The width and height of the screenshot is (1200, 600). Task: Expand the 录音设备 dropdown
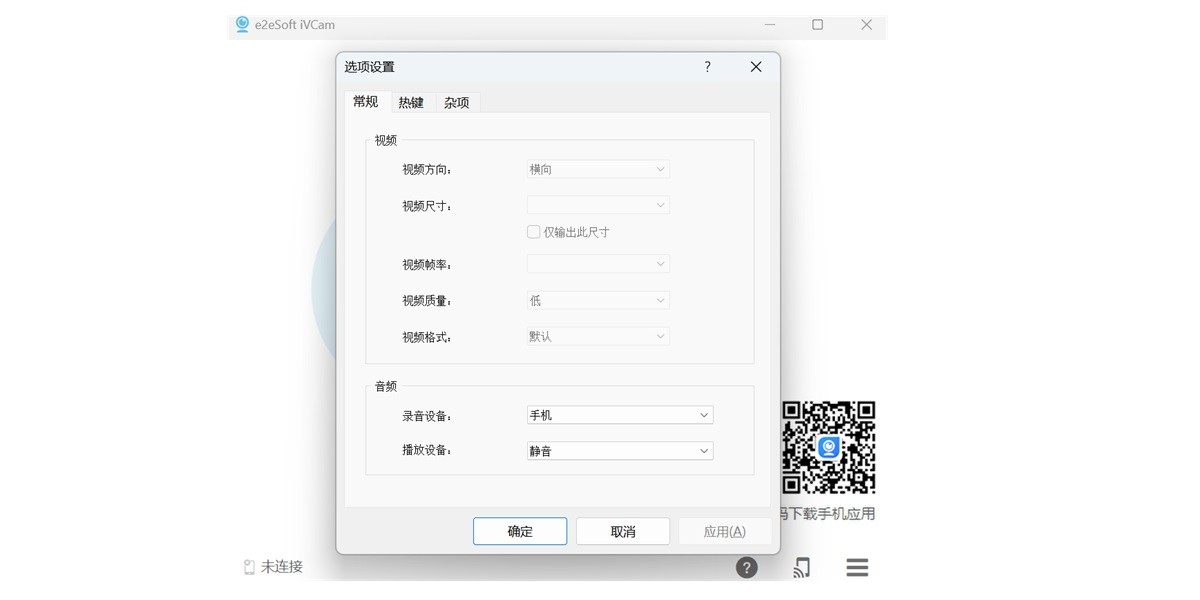pyautogui.click(x=619, y=415)
